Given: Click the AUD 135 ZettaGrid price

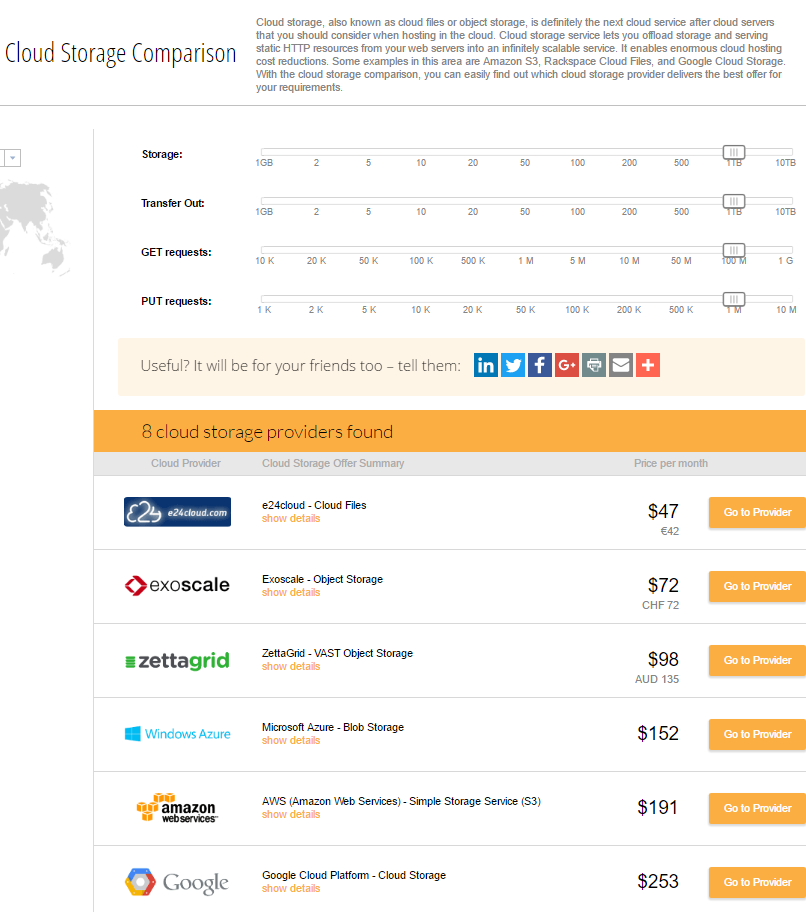Looking at the screenshot, I should click(x=657, y=679).
